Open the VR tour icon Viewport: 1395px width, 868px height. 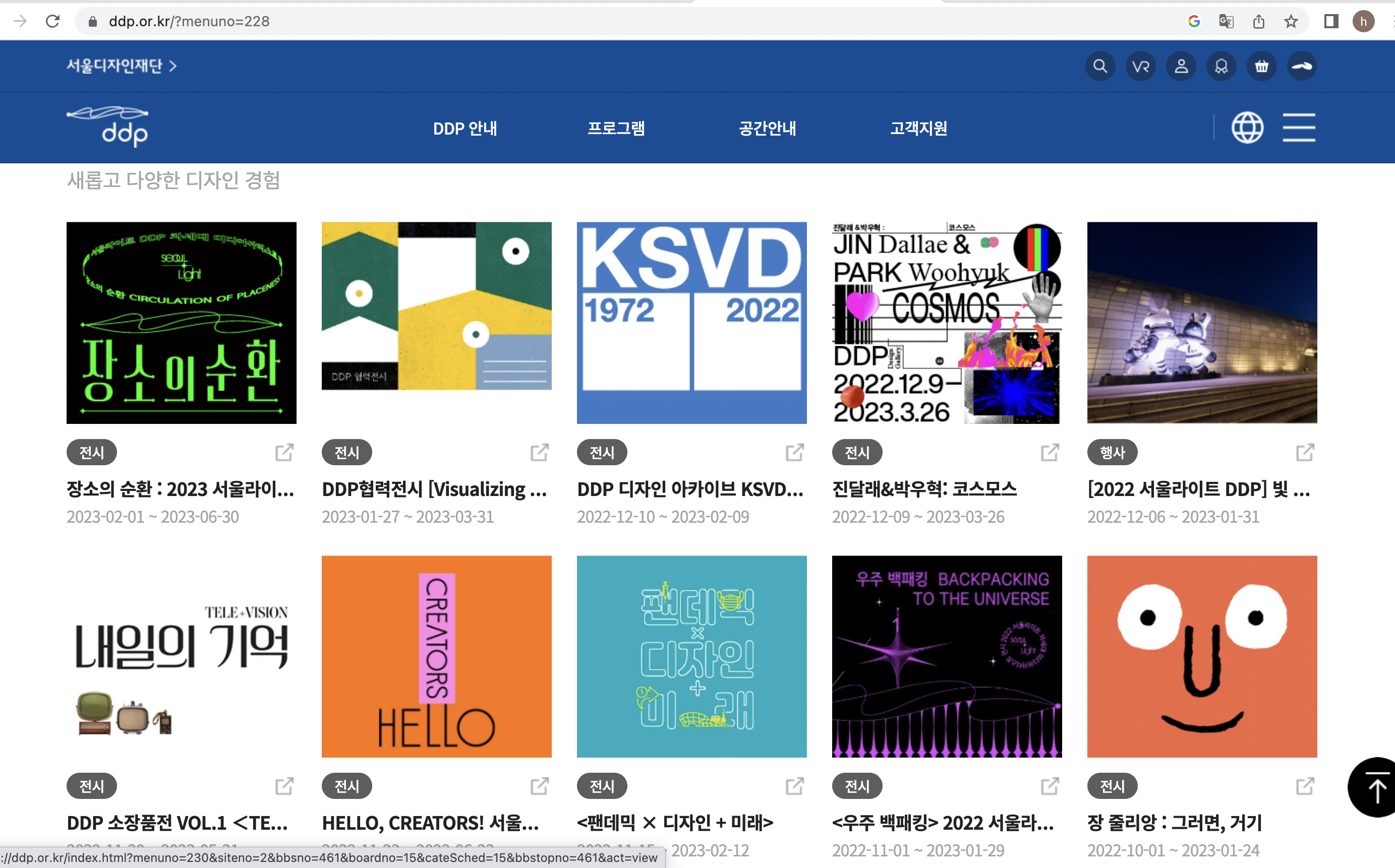(x=1141, y=67)
